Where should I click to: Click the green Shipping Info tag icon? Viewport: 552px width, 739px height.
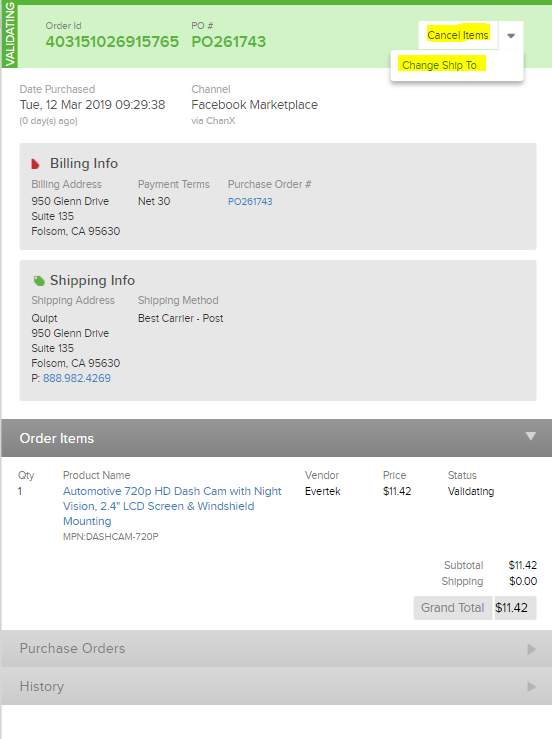[x=39, y=281]
